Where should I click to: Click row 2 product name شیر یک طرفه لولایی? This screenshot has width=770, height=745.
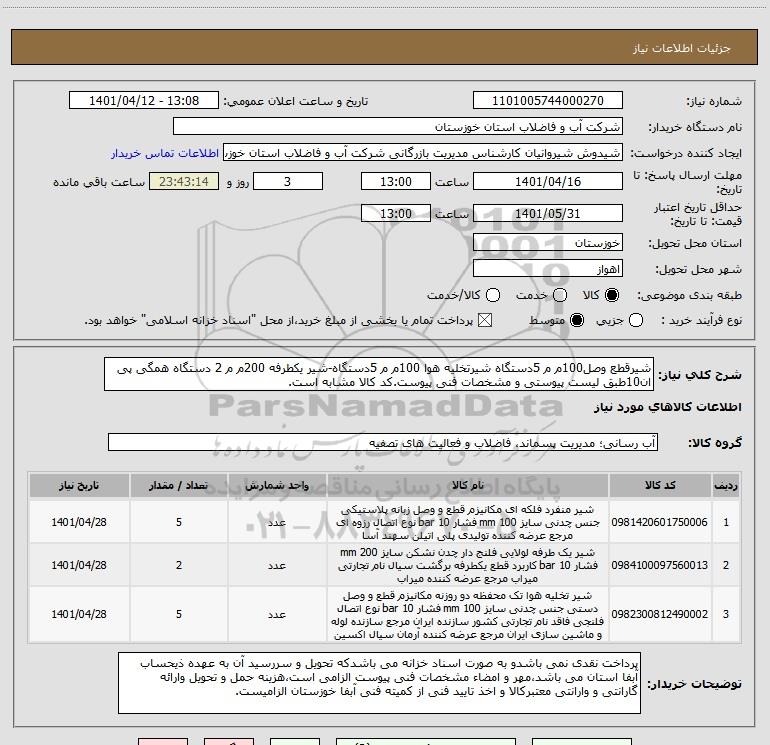point(468,565)
